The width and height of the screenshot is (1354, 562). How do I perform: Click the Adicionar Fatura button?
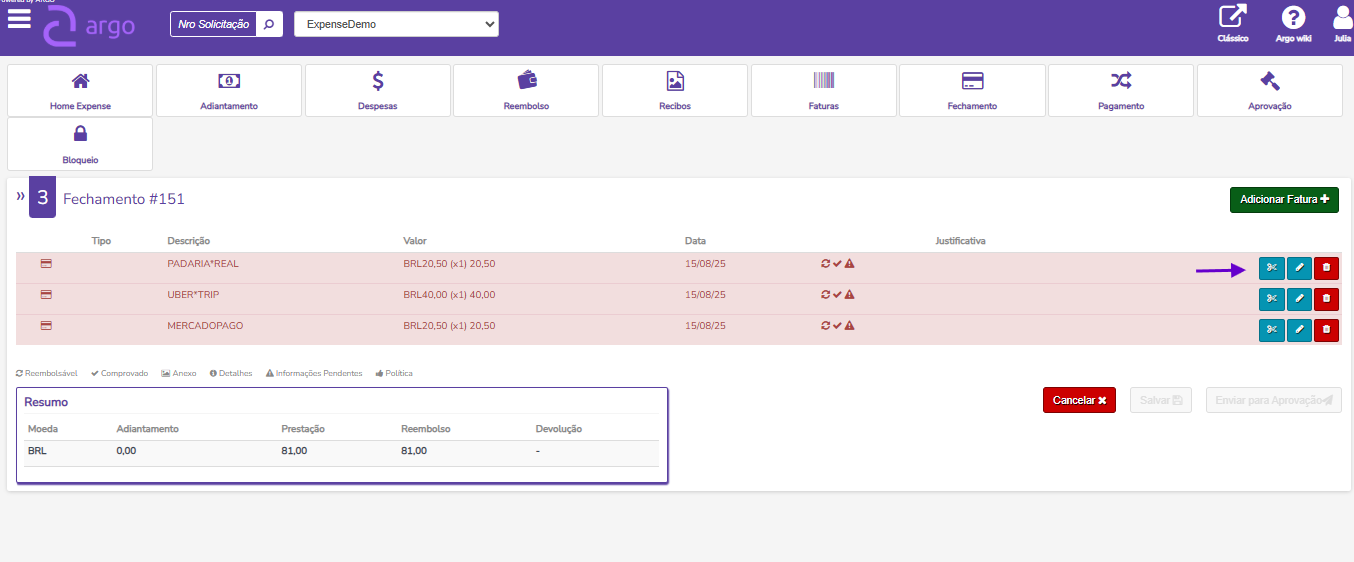[1284, 200]
